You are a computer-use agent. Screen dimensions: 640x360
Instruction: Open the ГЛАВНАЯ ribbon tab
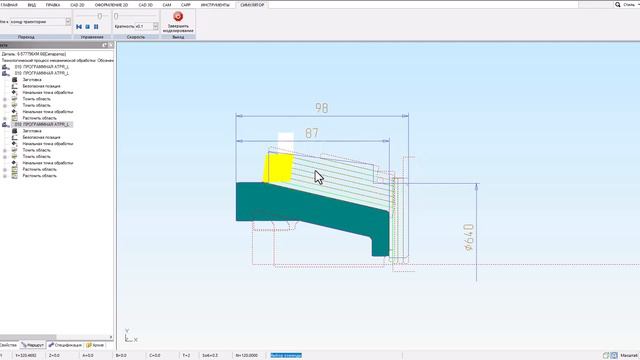click(x=9, y=5)
